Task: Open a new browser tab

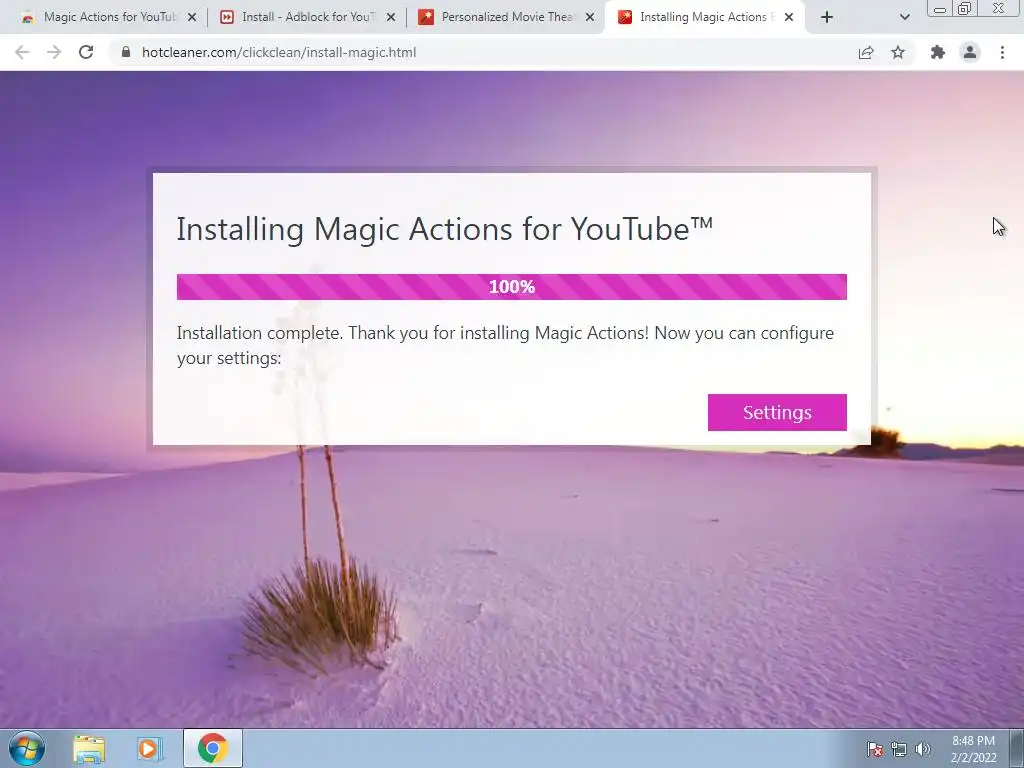Action: tap(827, 18)
